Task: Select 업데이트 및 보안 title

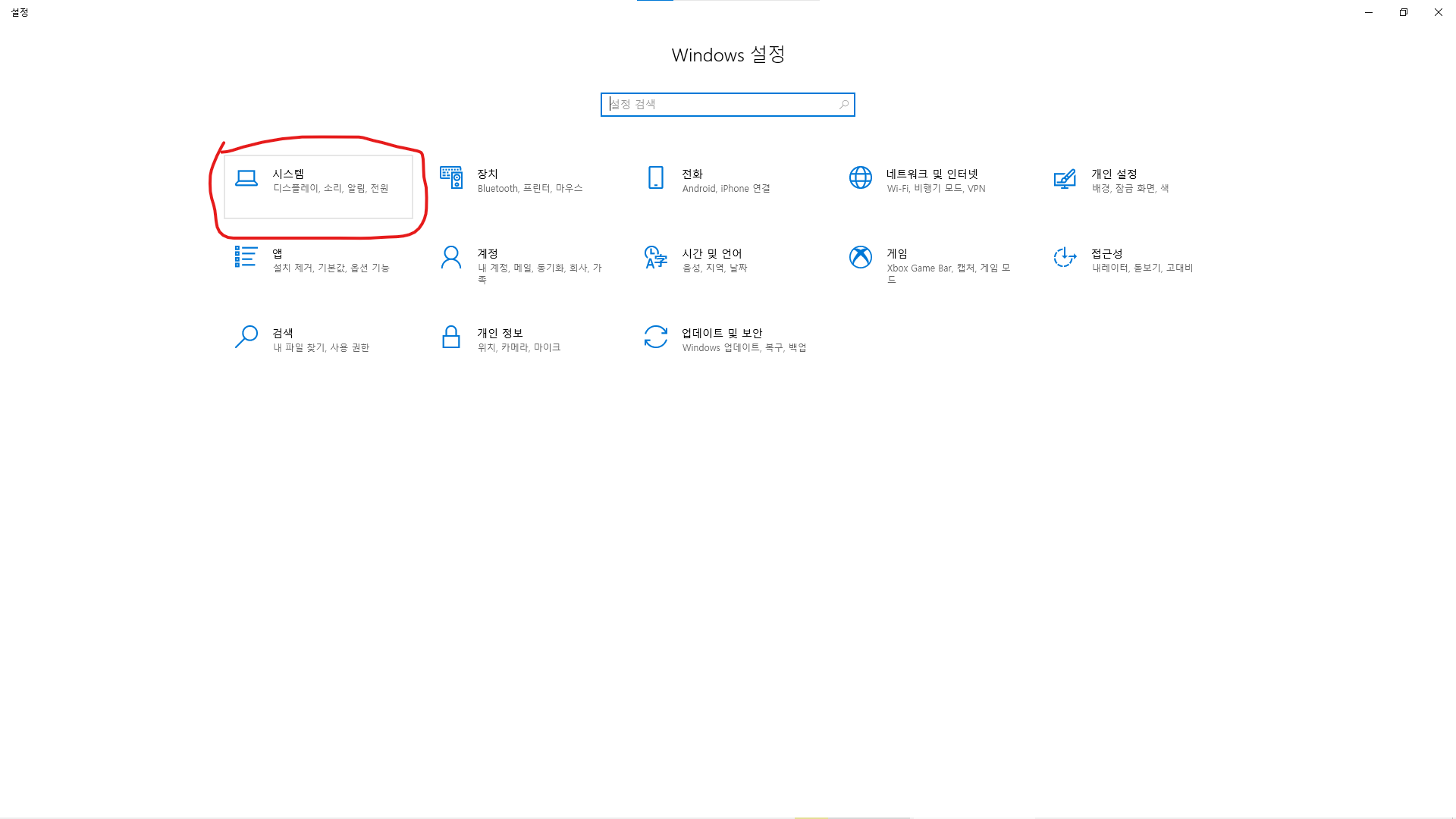Action: pos(722,333)
